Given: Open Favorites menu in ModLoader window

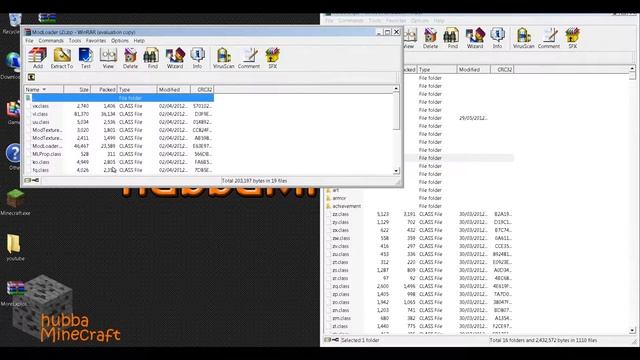Looking at the screenshot, I should pyautogui.click(x=96, y=41).
